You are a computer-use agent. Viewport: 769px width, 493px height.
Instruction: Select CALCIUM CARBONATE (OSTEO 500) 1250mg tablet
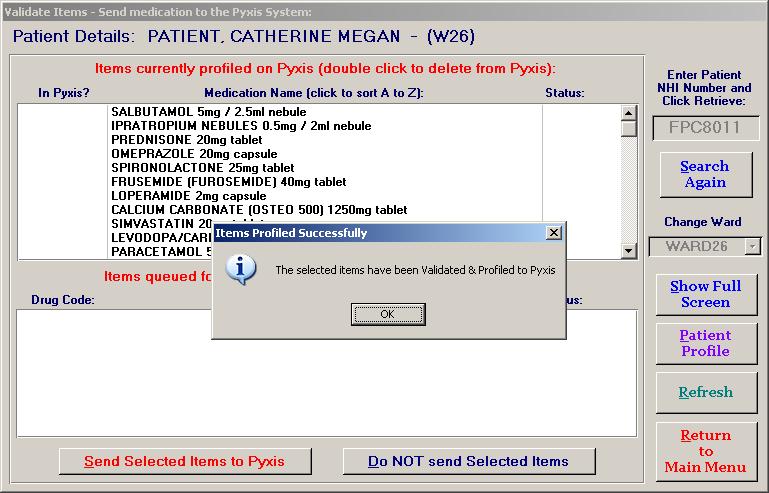tap(259, 210)
